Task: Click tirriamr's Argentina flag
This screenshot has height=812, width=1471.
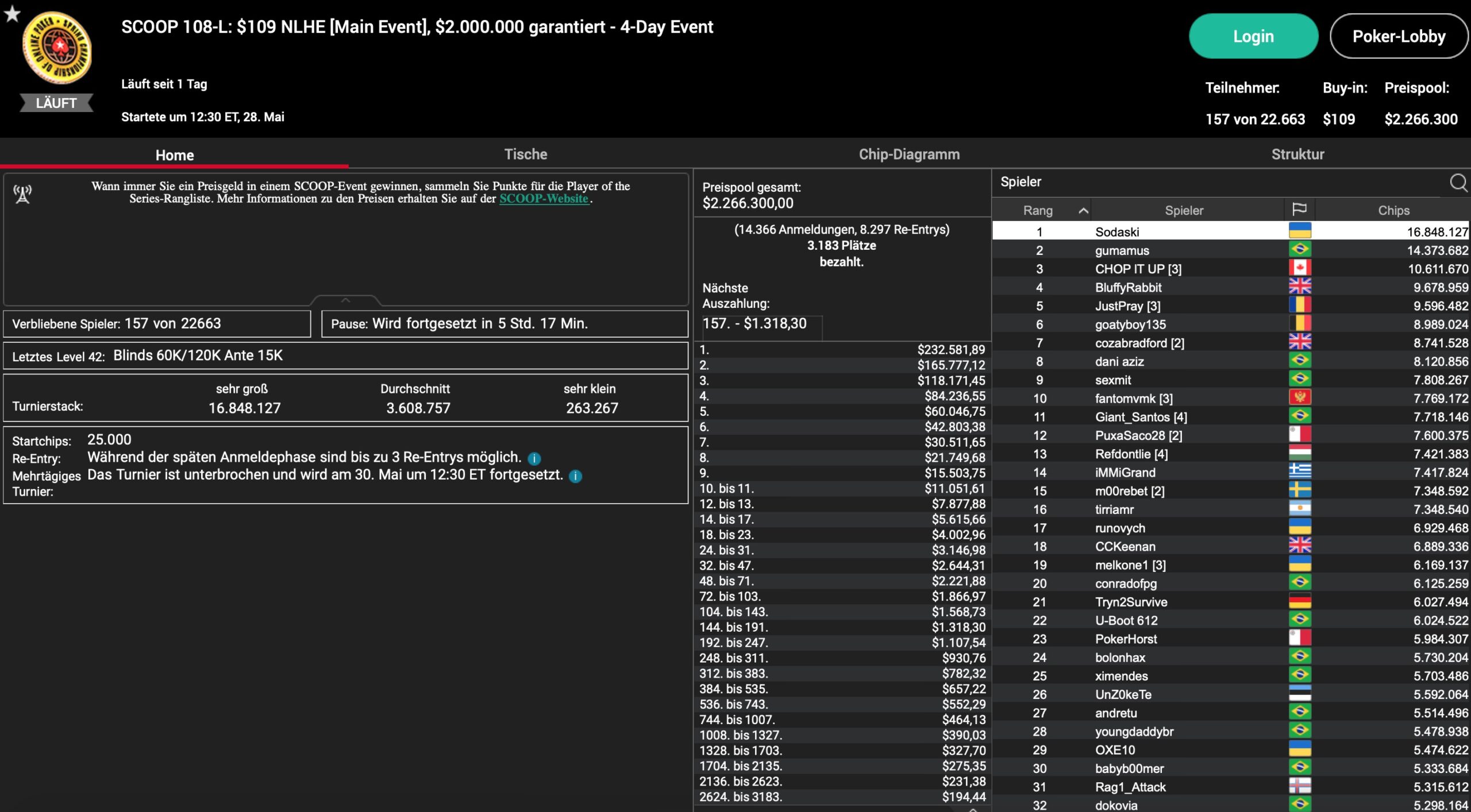Action: [1300, 509]
